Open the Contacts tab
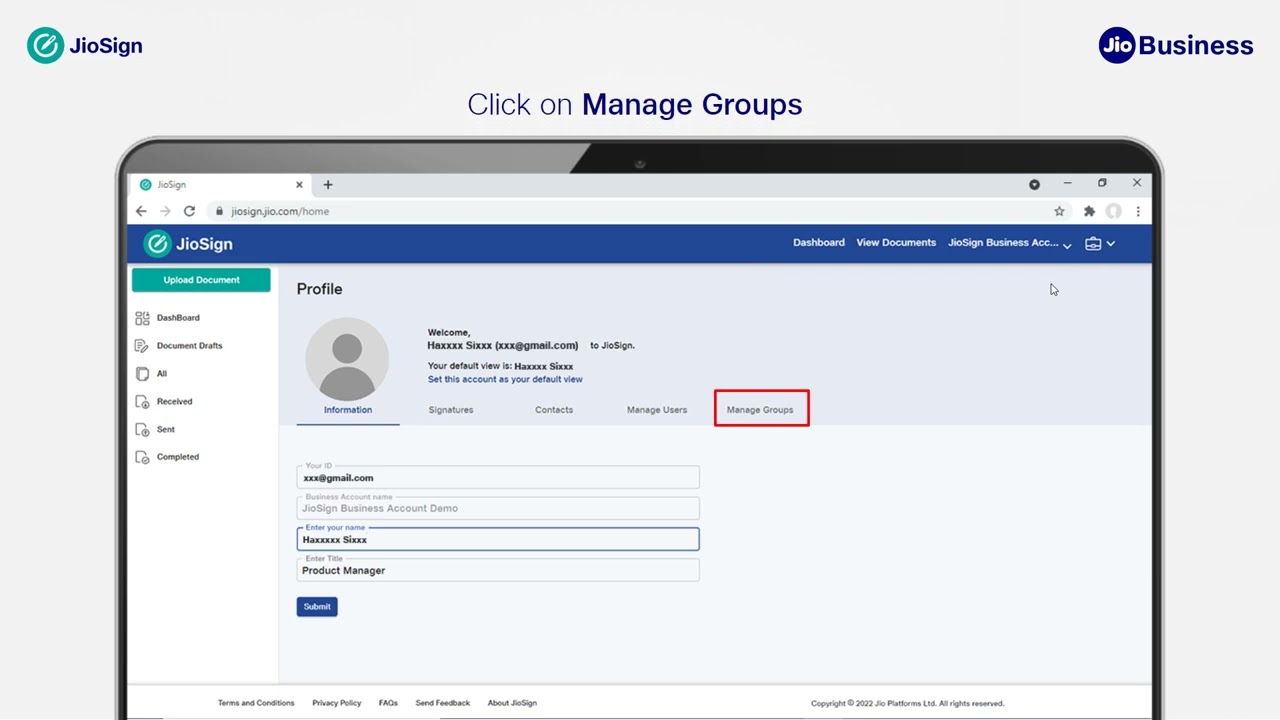This screenshot has width=1280, height=720. click(x=554, y=410)
